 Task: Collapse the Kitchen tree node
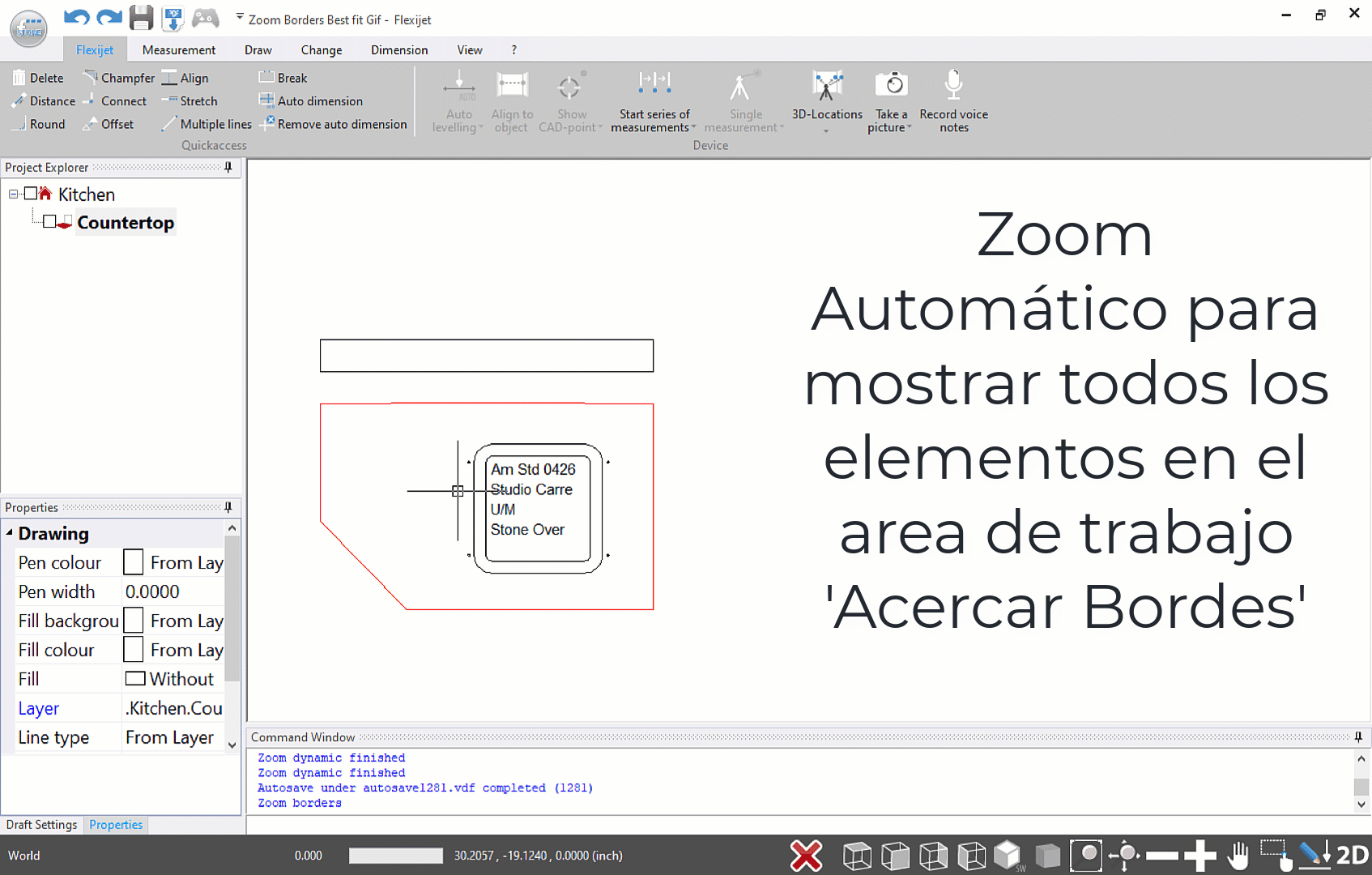(x=14, y=194)
